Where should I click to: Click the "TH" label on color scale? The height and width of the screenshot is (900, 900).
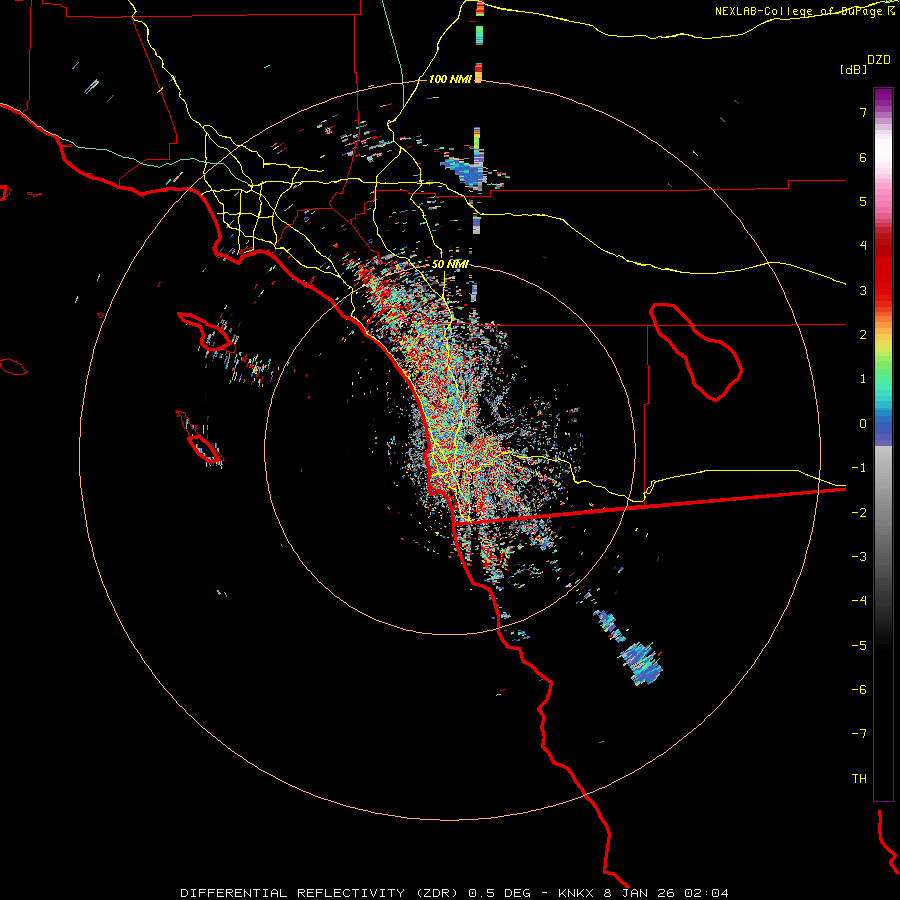pyautogui.click(x=859, y=779)
